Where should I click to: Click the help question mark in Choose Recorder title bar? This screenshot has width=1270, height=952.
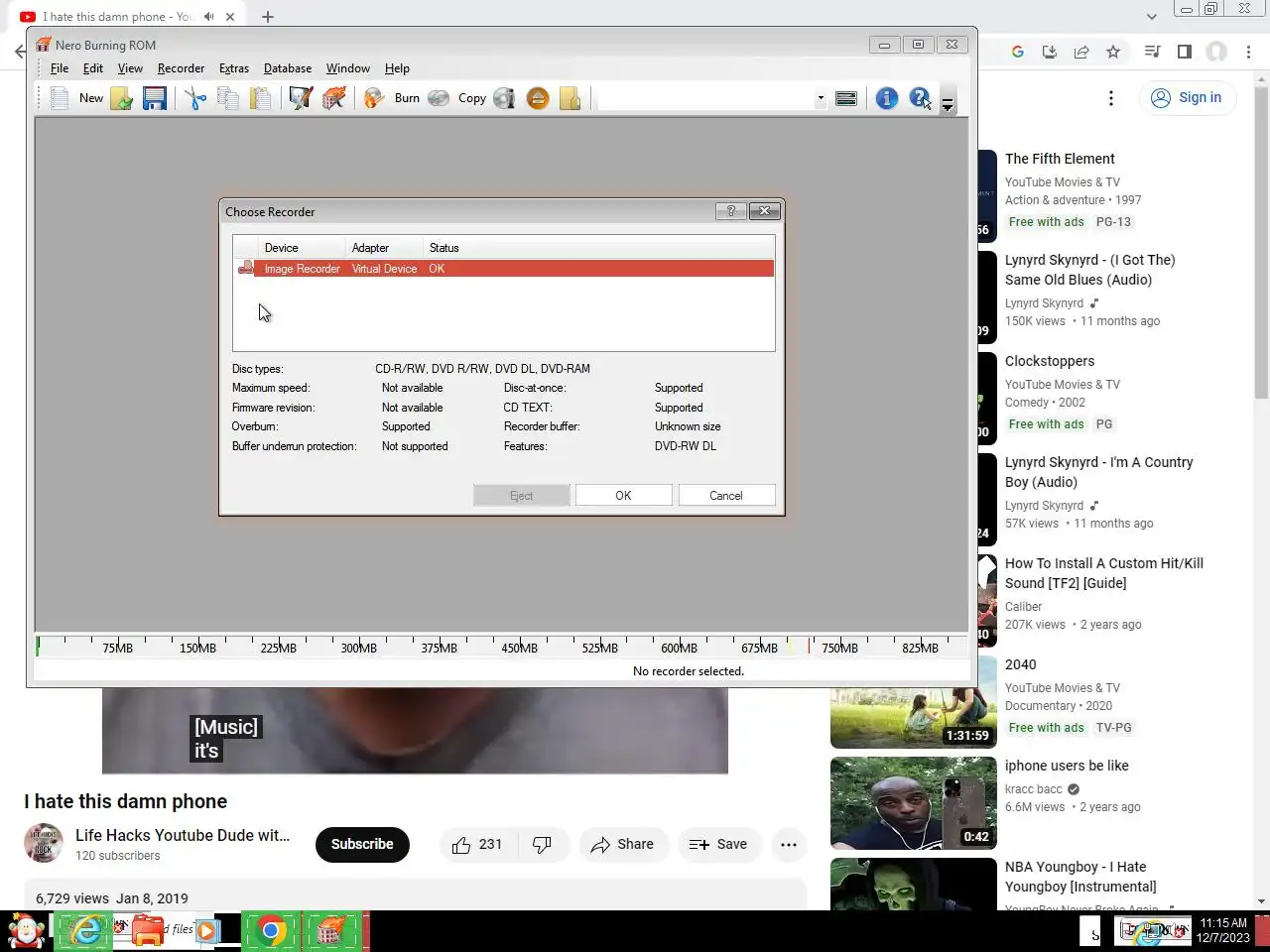tap(731, 211)
